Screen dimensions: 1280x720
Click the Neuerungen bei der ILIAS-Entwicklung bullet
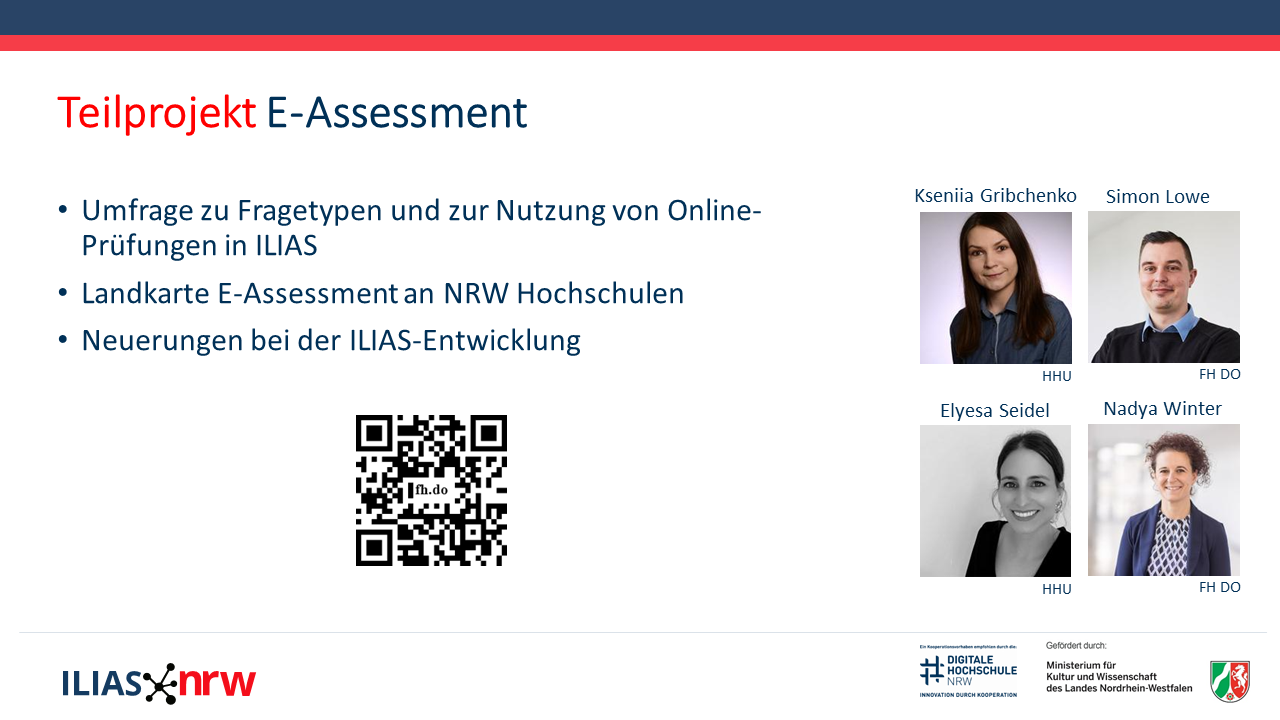coord(330,340)
